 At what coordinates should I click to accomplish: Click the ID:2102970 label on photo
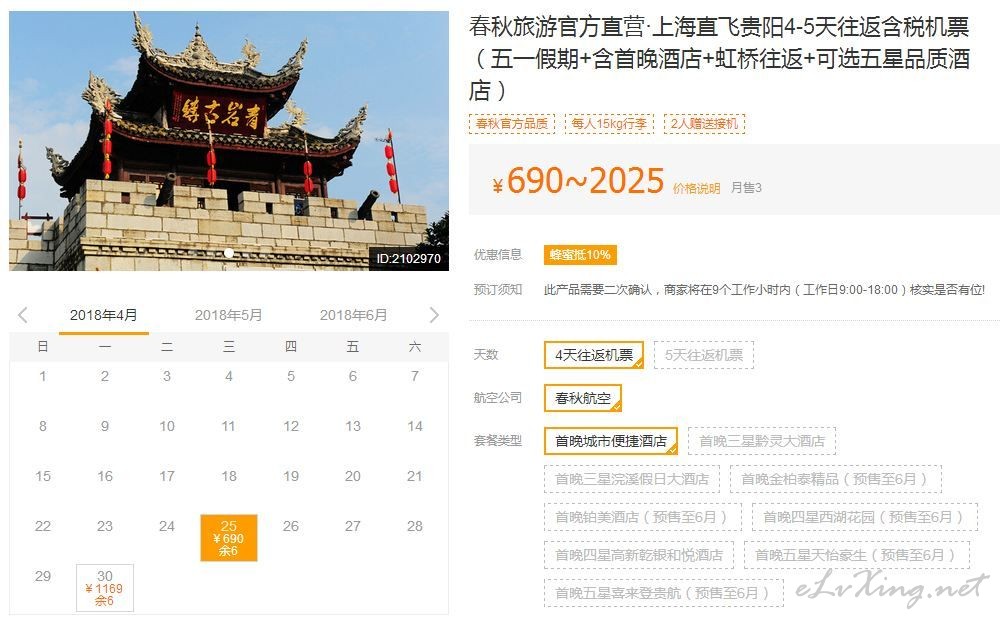point(408,258)
